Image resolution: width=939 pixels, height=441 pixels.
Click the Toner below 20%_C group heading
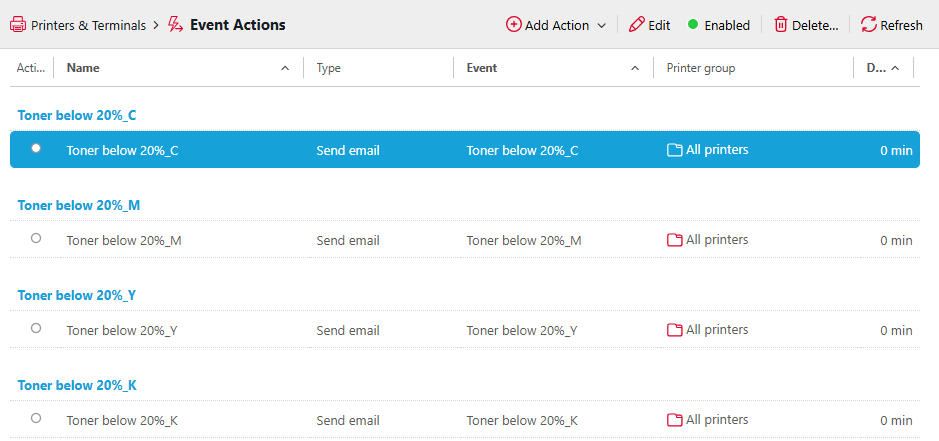pos(77,115)
